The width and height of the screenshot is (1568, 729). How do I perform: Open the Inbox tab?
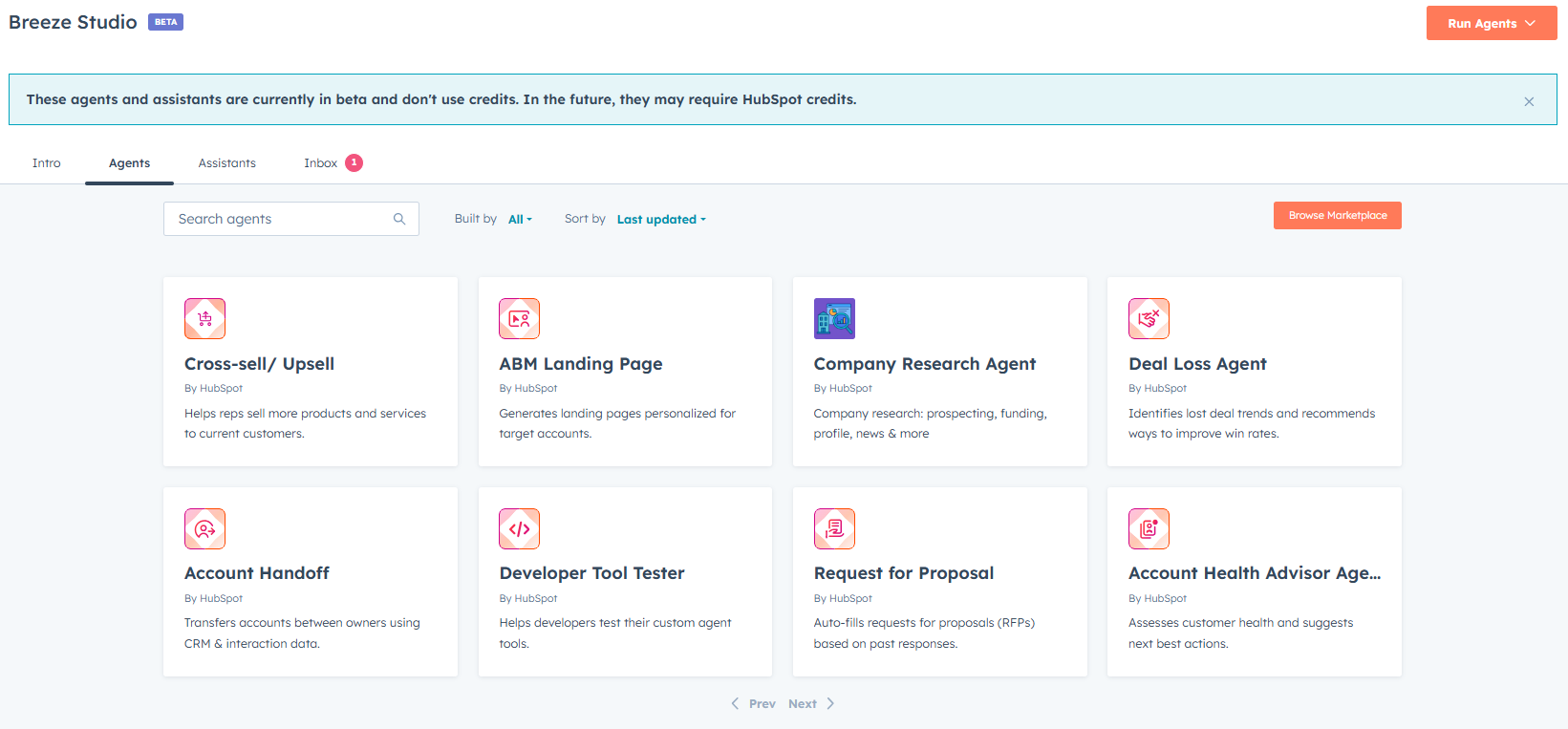coord(321,163)
